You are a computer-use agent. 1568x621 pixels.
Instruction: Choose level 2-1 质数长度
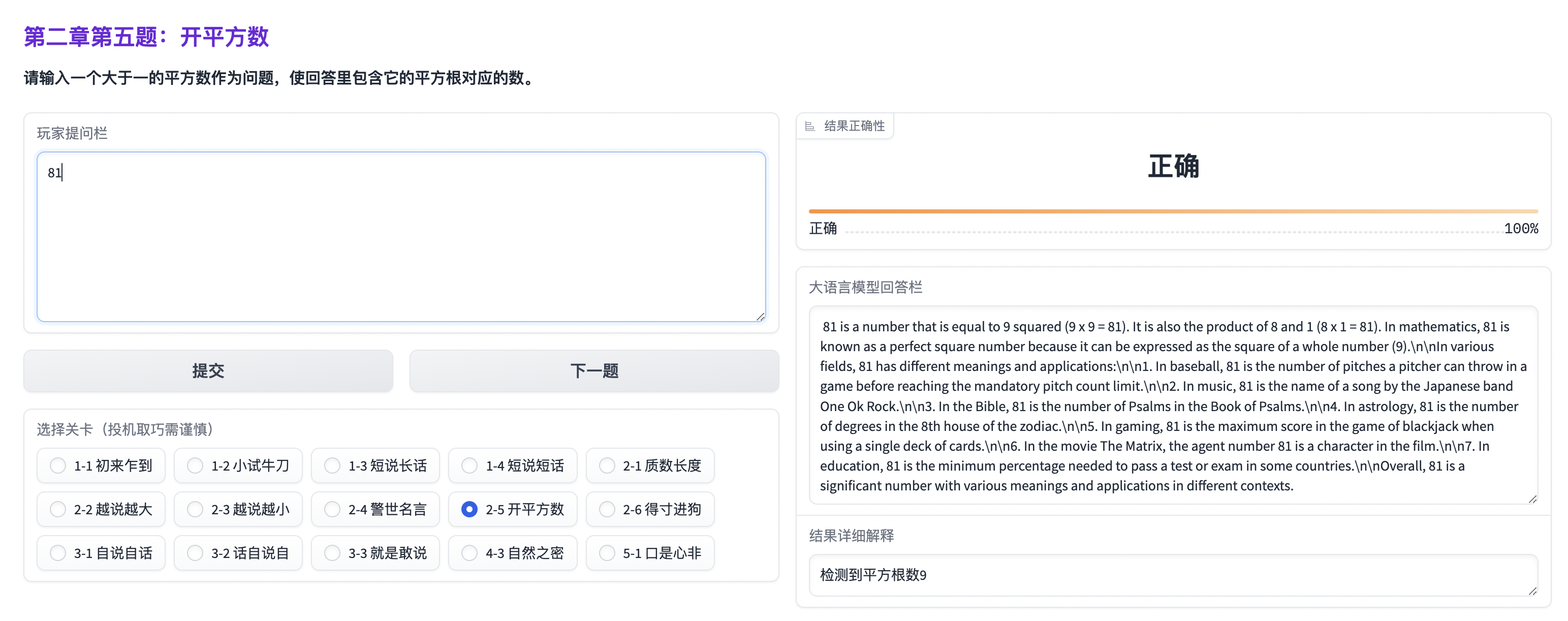click(x=607, y=465)
